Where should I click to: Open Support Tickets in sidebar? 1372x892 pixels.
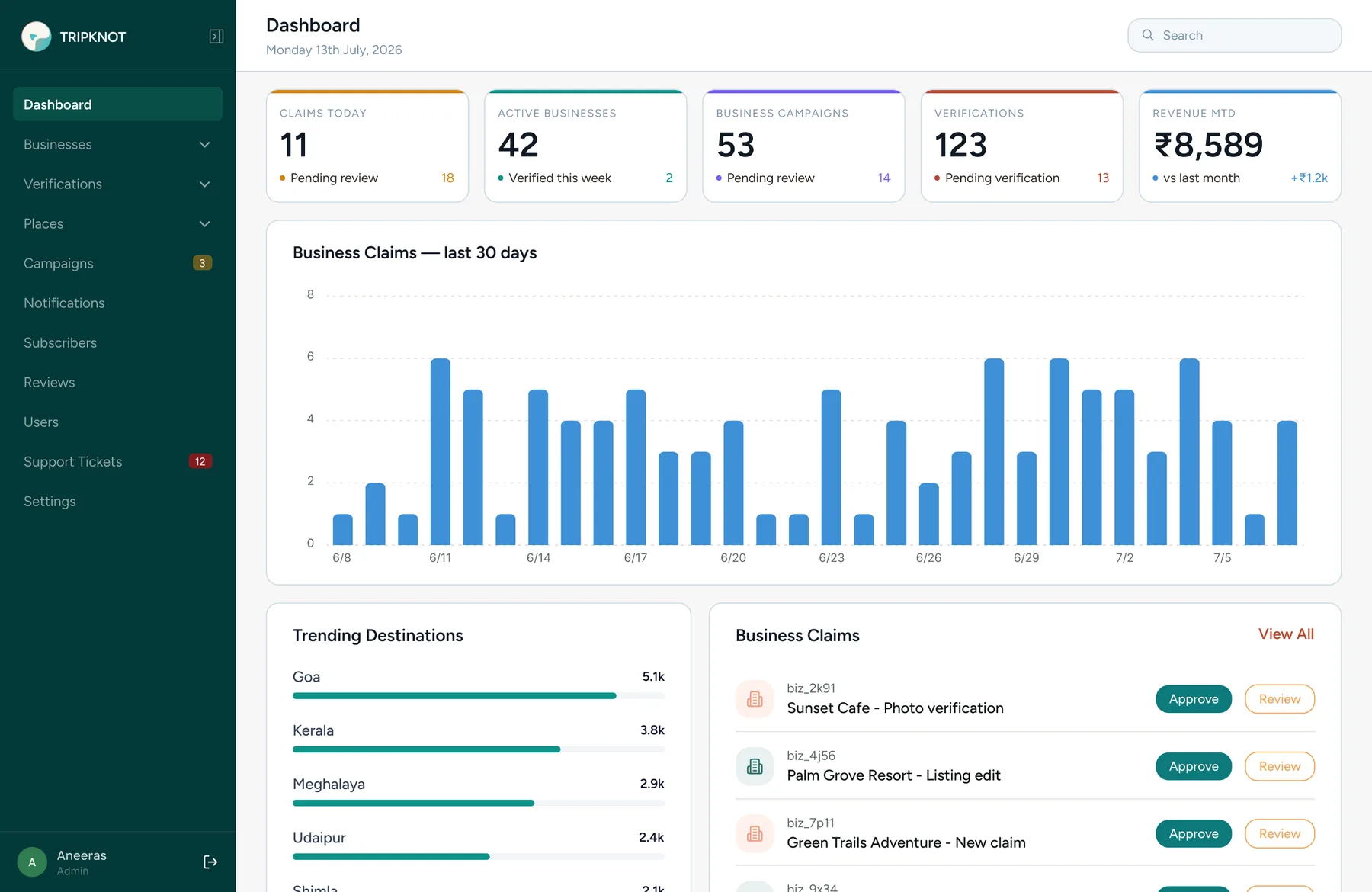pos(117,461)
